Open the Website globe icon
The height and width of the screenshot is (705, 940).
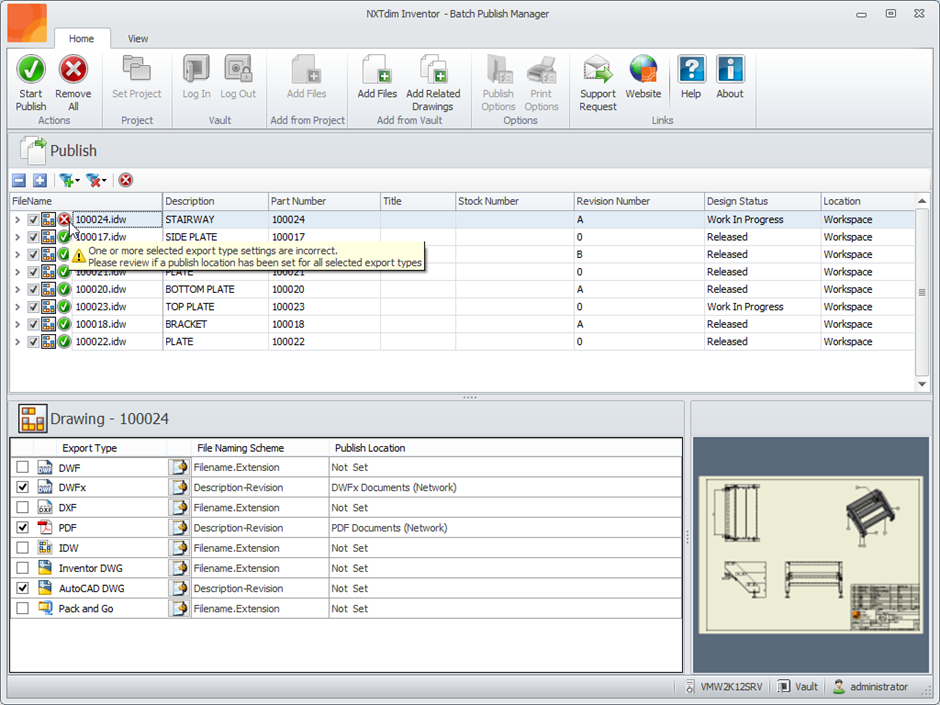pos(643,70)
